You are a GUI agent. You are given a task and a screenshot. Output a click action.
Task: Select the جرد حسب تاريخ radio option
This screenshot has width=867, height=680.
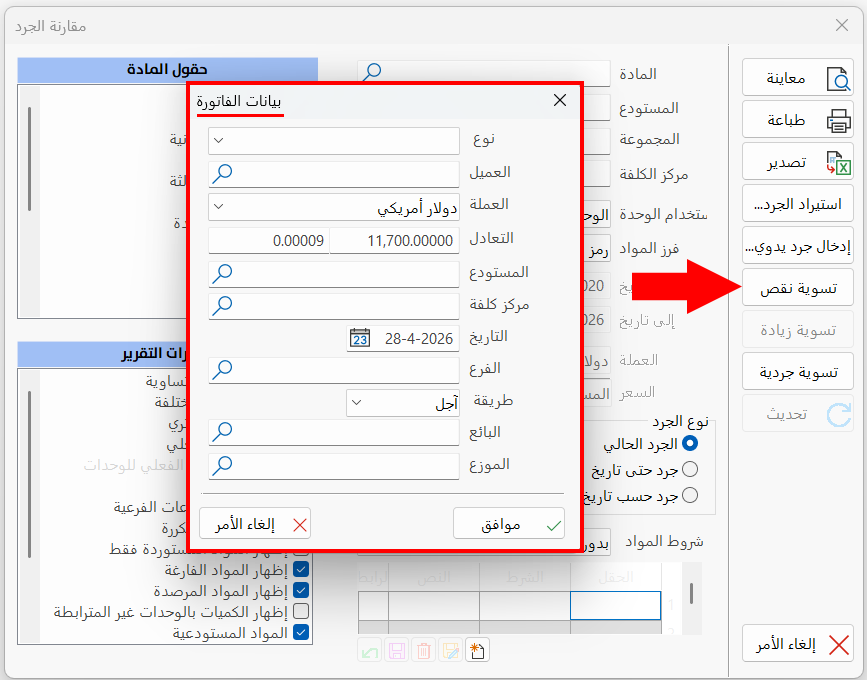[x=690, y=495]
